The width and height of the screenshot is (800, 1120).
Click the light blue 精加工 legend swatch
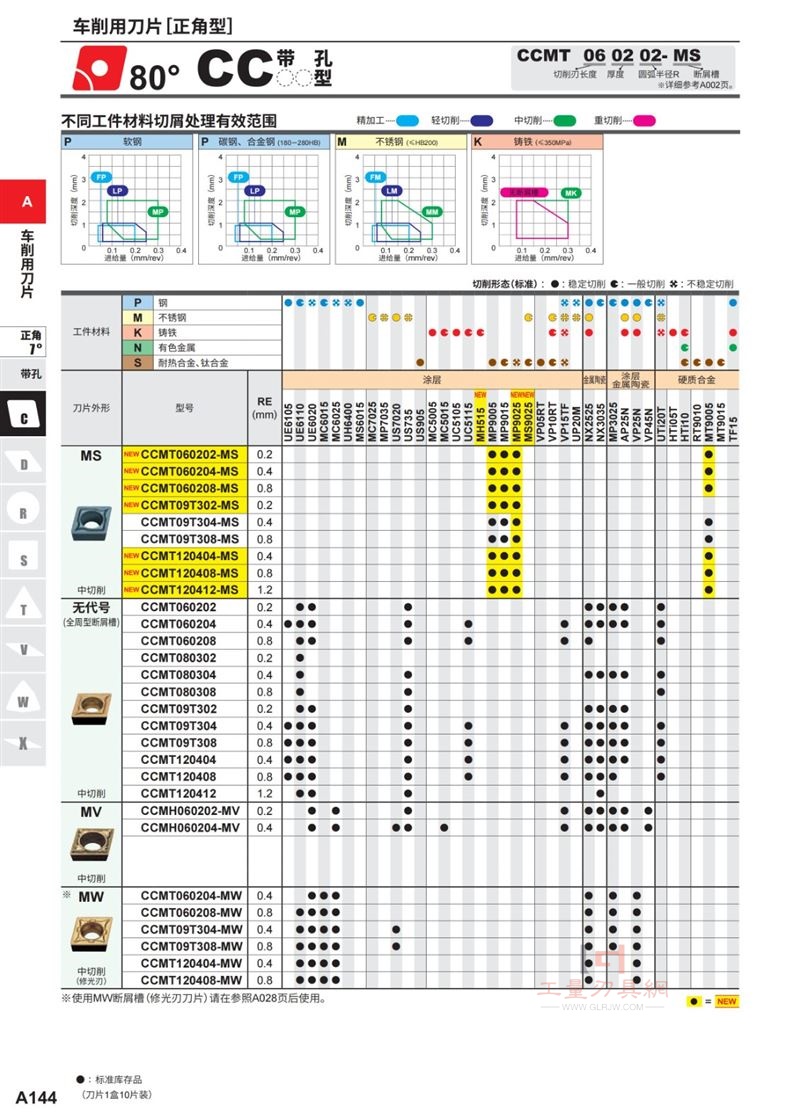[407, 121]
